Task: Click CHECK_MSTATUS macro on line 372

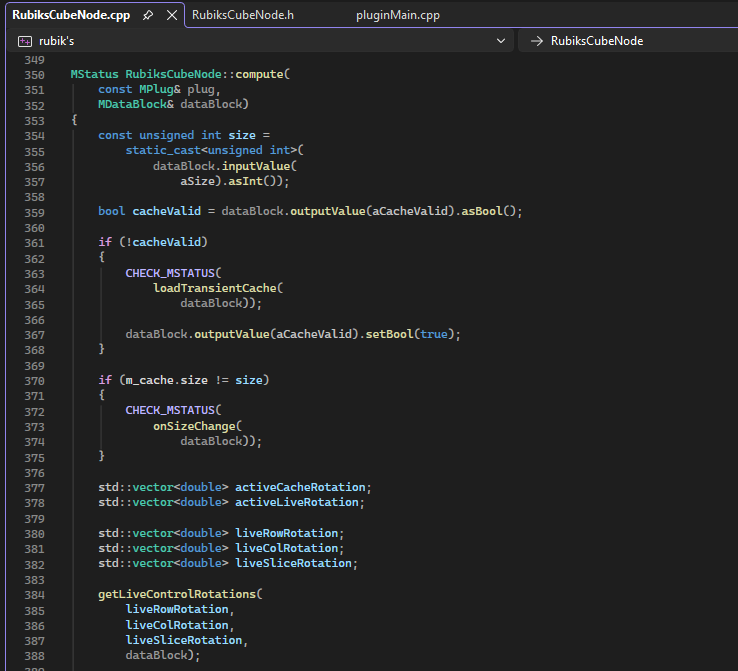Action: coord(170,410)
